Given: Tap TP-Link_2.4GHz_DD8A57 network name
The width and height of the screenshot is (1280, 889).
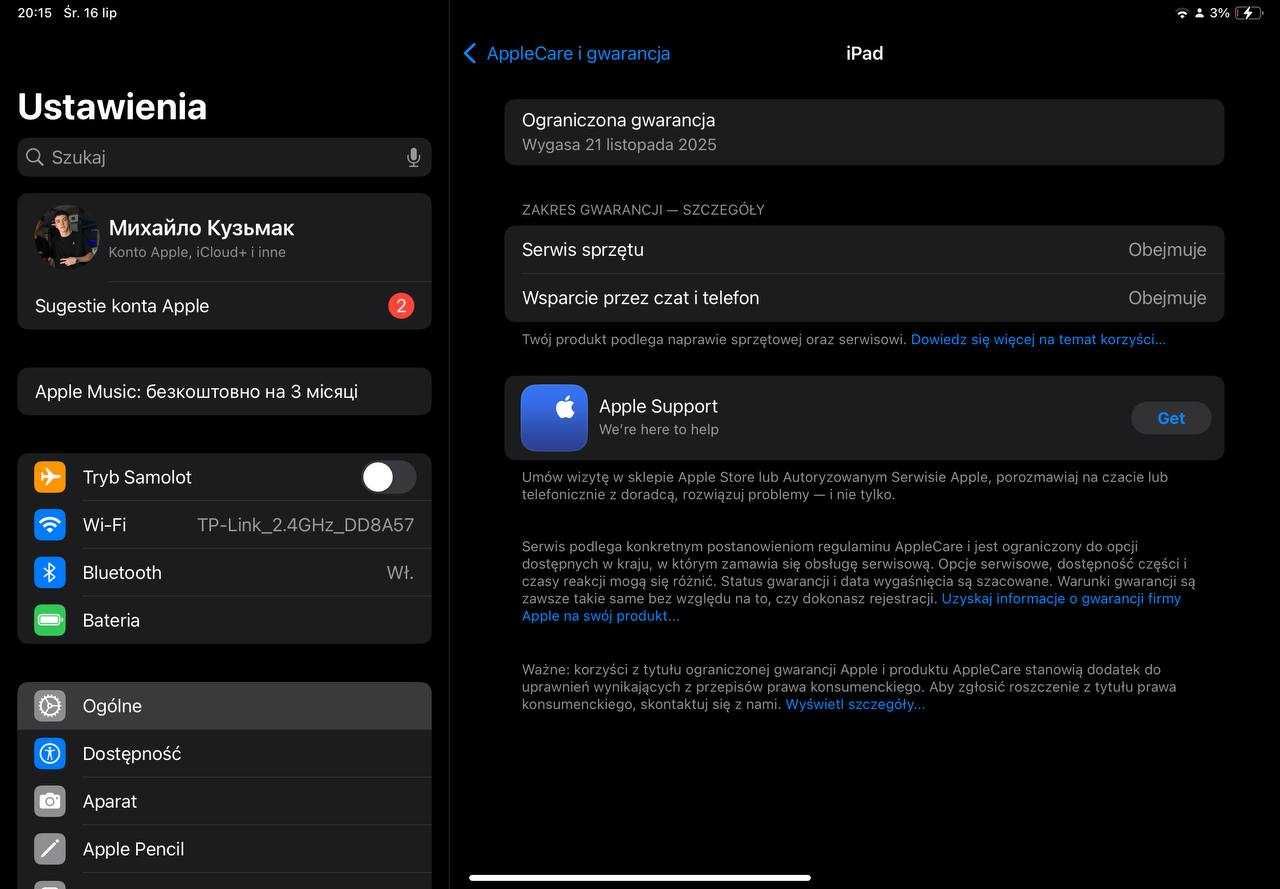Looking at the screenshot, I should tap(305, 525).
